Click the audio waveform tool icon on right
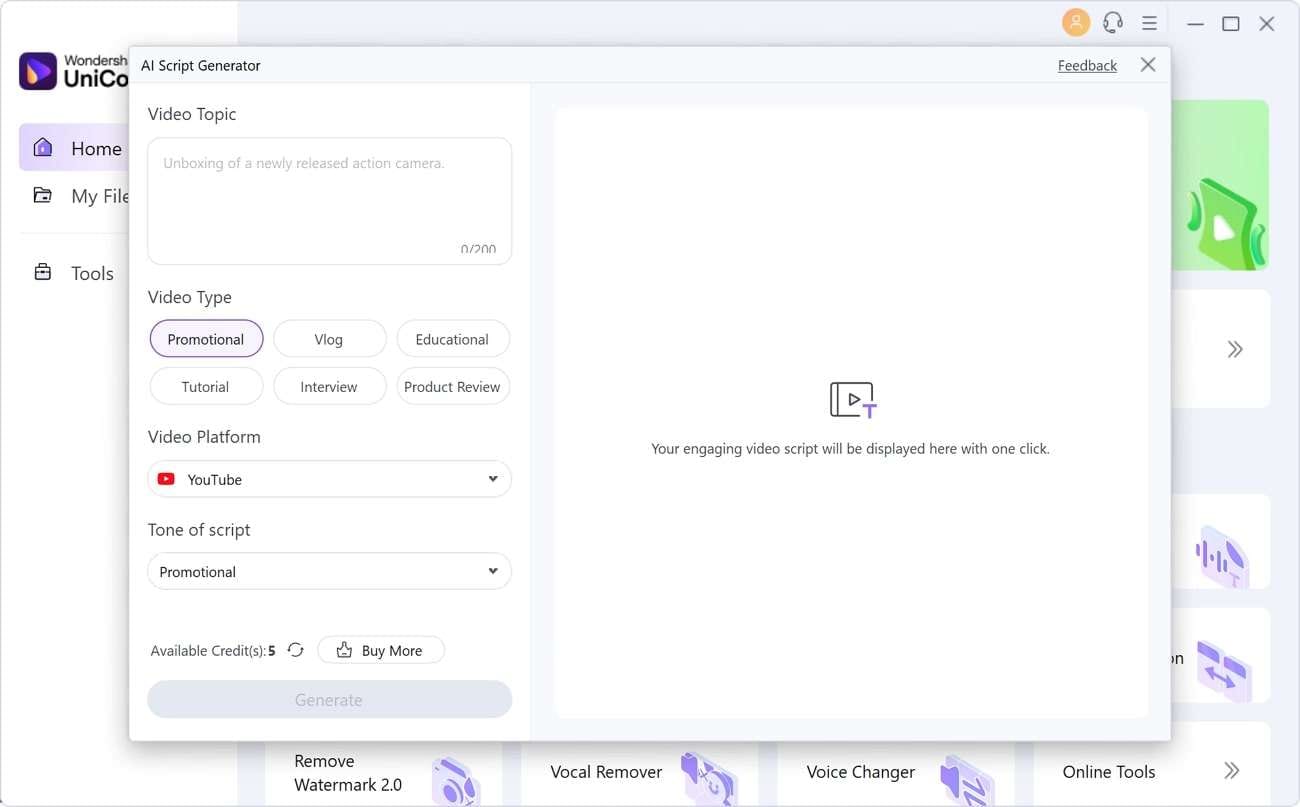 point(1222,556)
